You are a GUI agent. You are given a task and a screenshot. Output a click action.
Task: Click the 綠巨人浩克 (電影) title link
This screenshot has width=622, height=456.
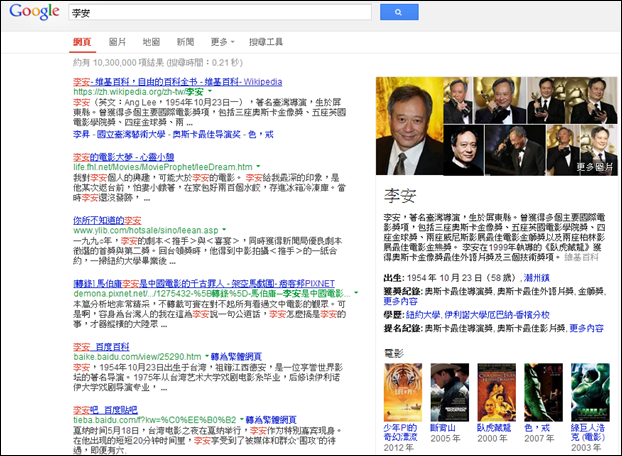(x=588, y=432)
